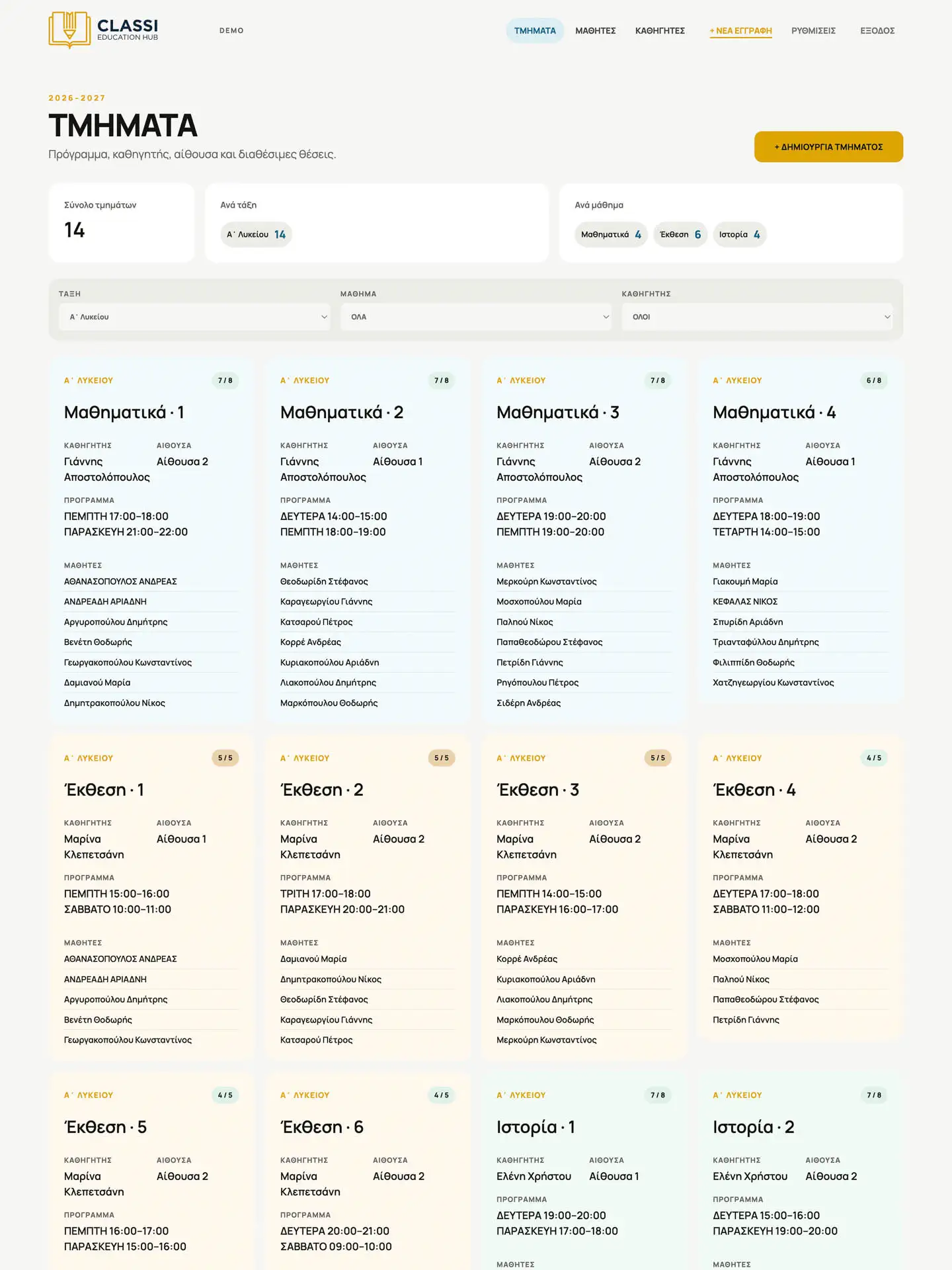
Task: Open the Έκθεση · 1 class card title
Action: coord(104,790)
